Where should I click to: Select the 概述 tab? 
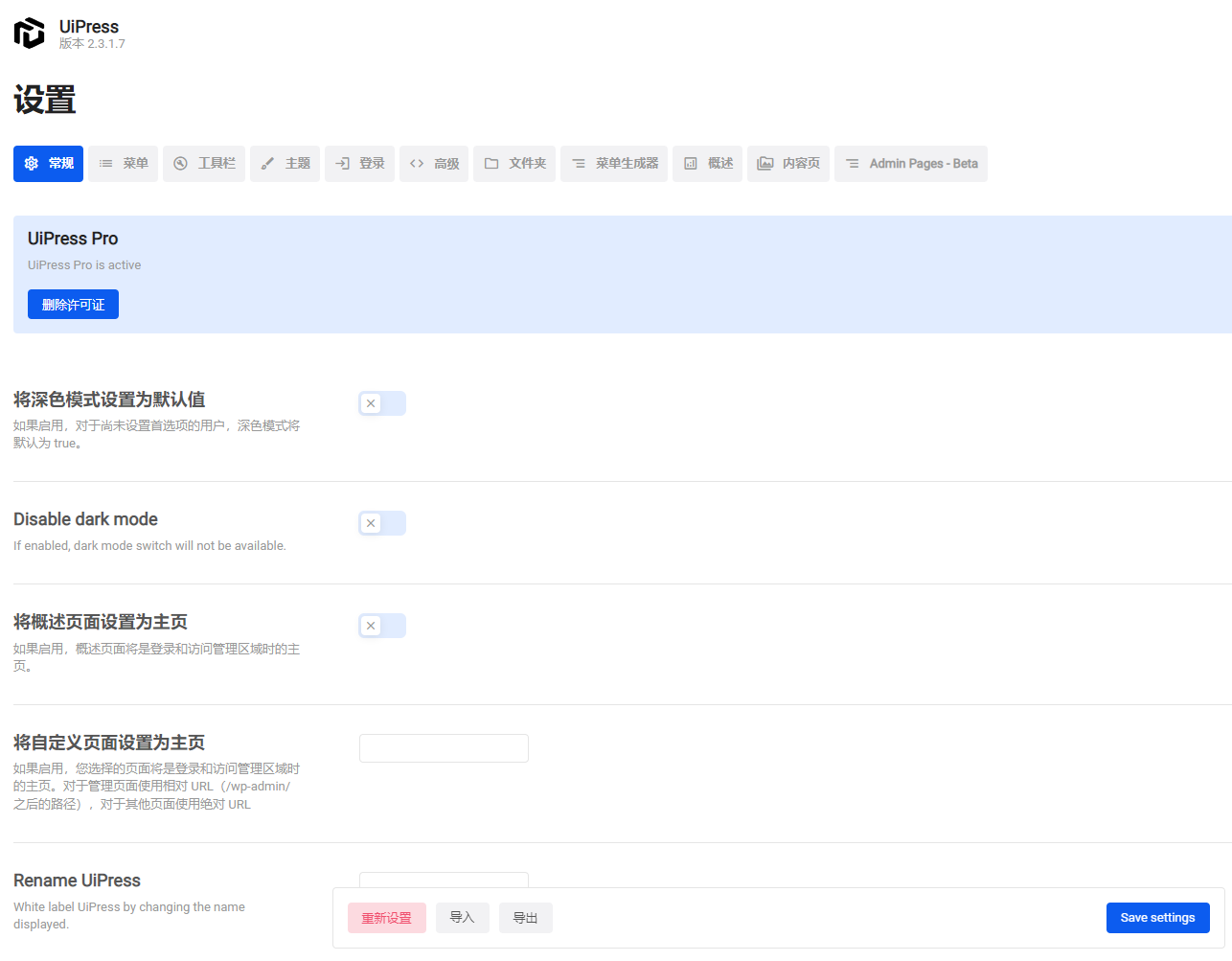[x=707, y=164]
